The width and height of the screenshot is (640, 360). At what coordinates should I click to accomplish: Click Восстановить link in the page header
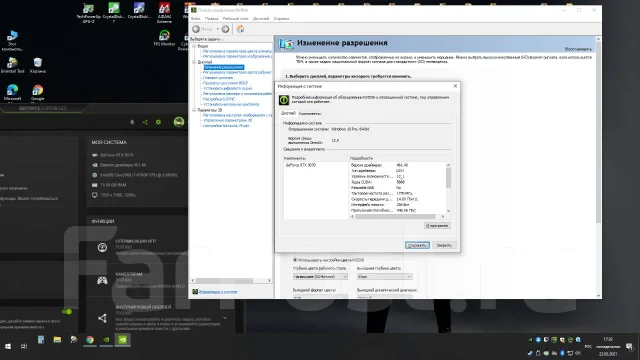[x=578, y=49]
